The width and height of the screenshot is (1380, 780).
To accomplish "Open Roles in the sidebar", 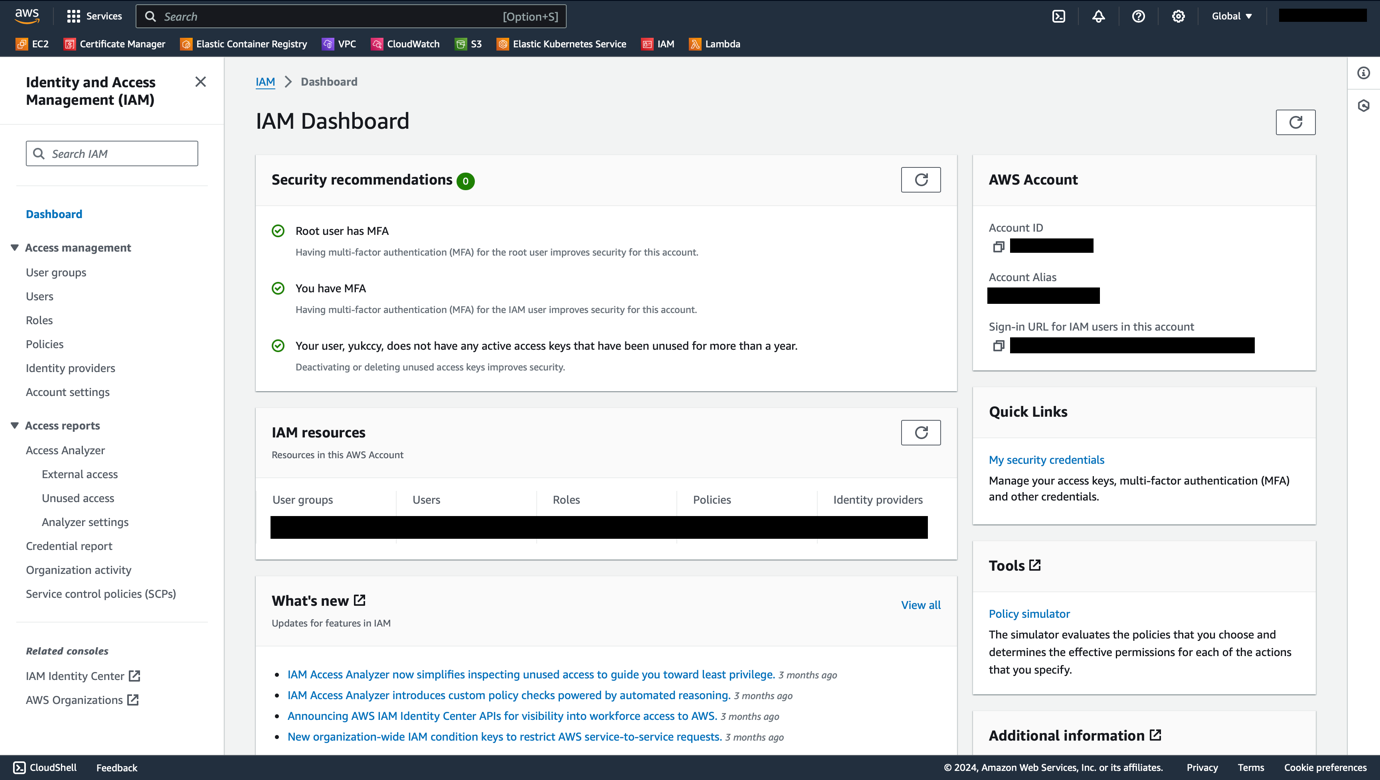I will 39,320.
